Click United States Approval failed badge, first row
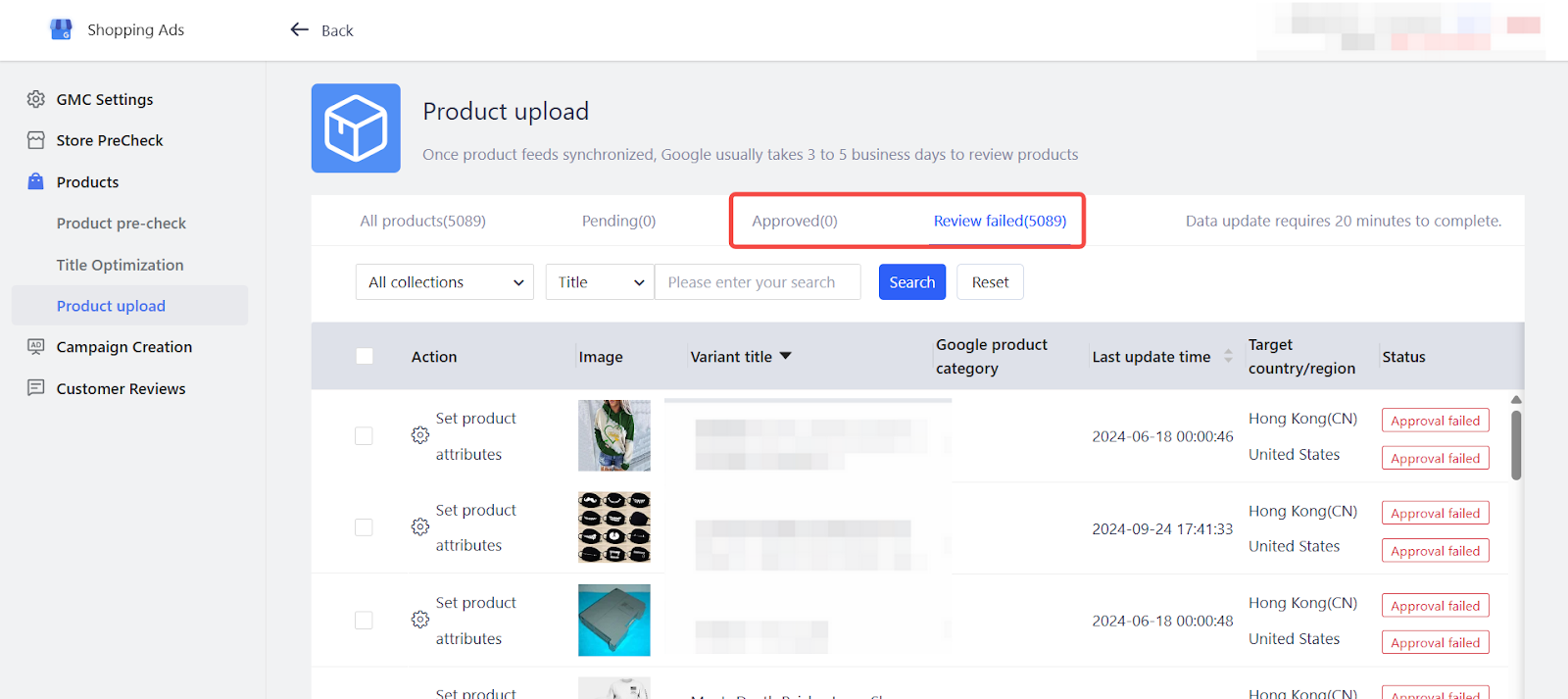The height and width of the screenshot is (699, 1568). coord(1436,458)
